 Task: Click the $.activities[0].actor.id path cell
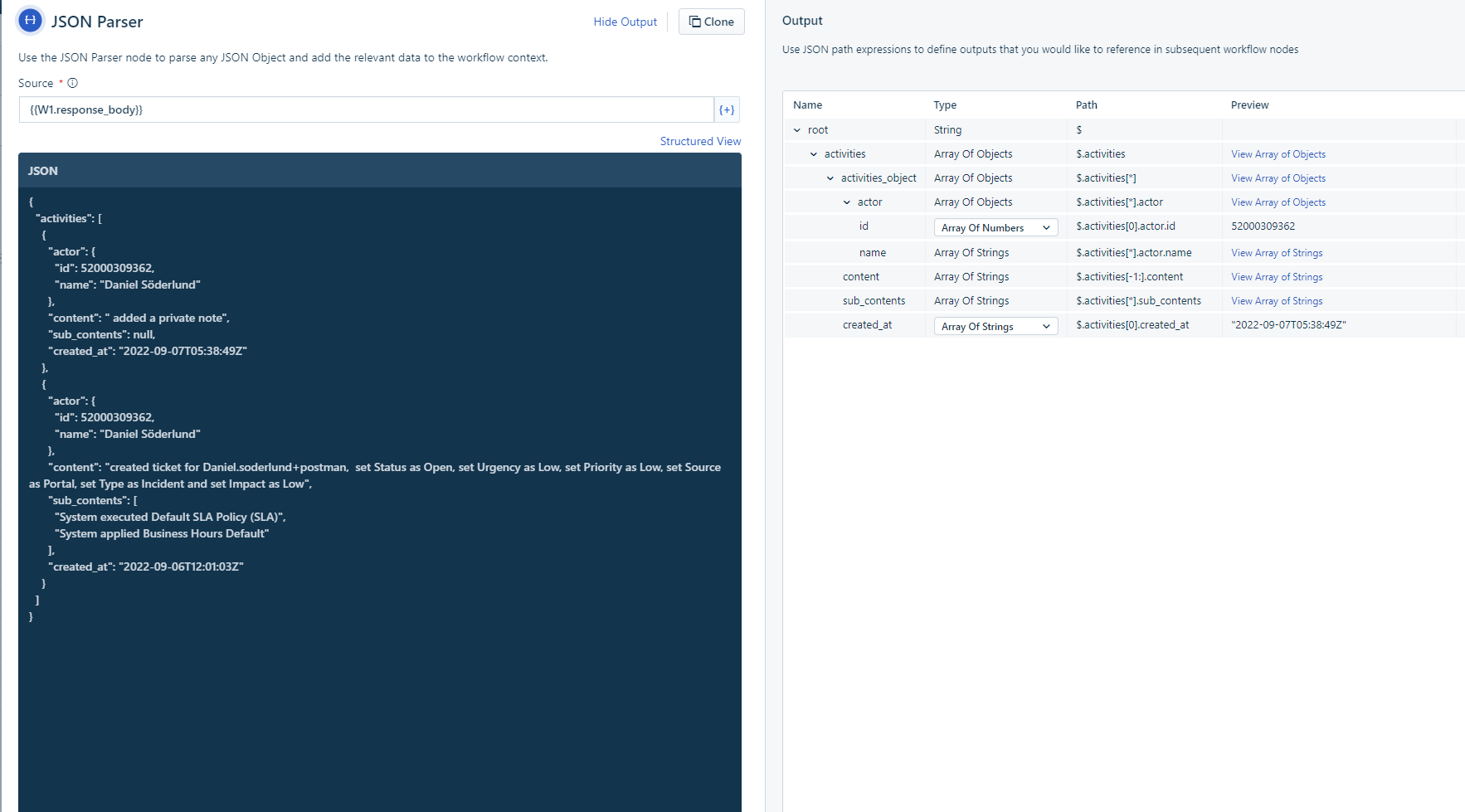1126,226
